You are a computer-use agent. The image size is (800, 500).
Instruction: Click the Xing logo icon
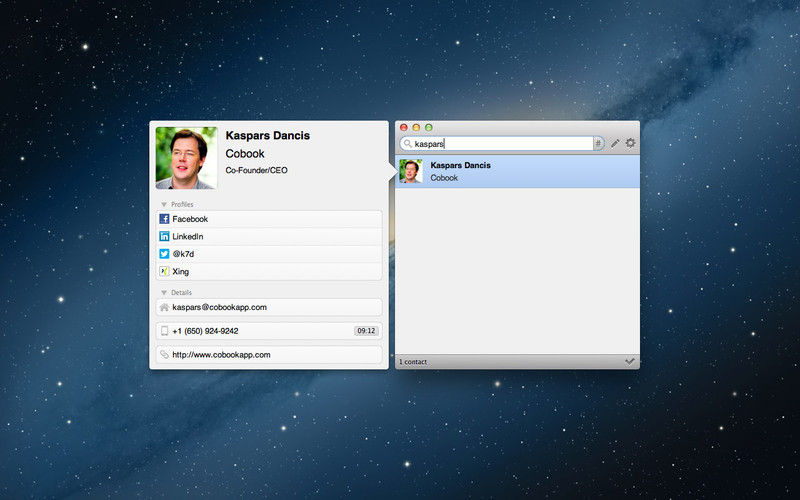coord(164,271)
